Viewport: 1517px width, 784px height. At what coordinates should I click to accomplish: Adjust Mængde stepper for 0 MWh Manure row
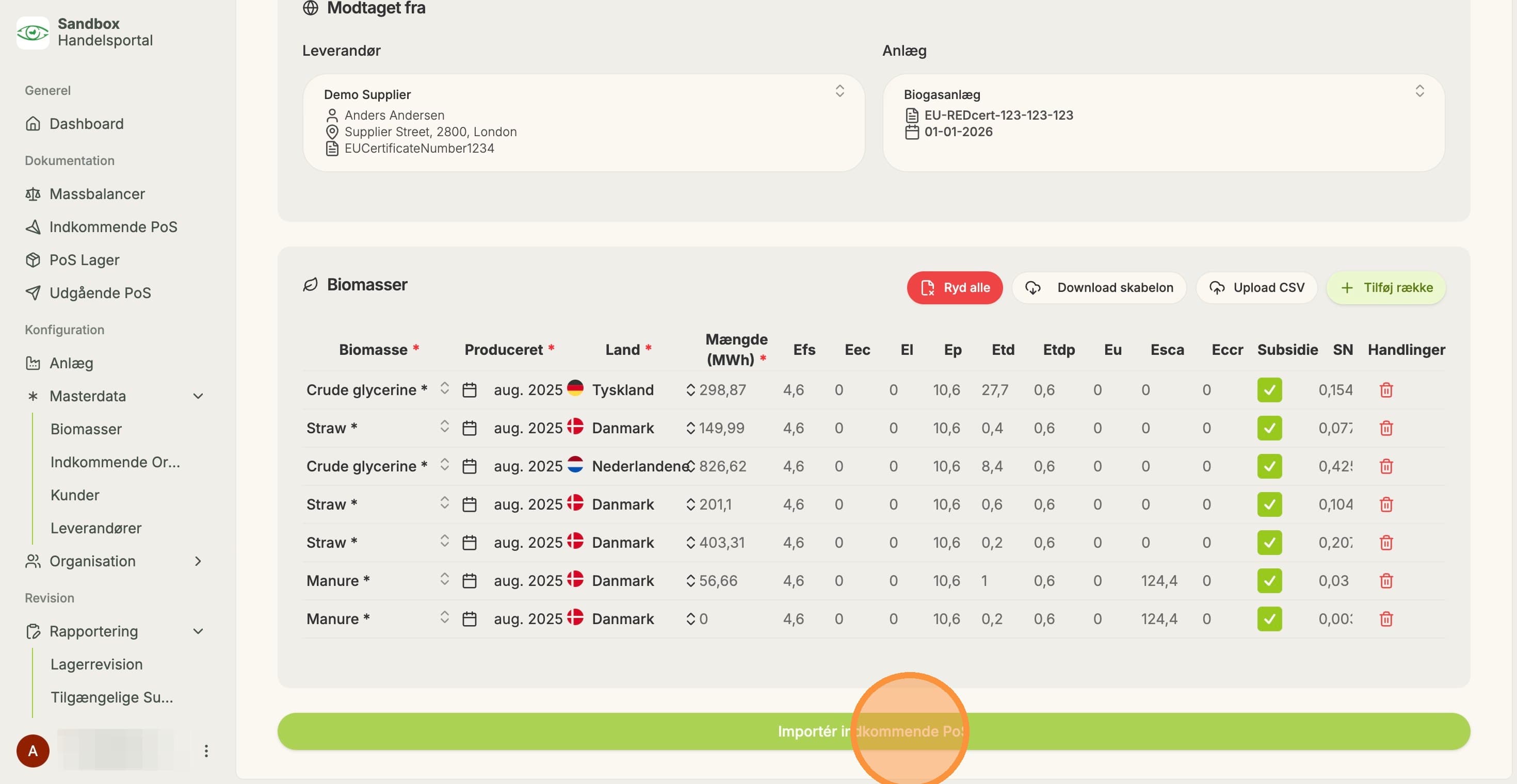pos(691,618)
